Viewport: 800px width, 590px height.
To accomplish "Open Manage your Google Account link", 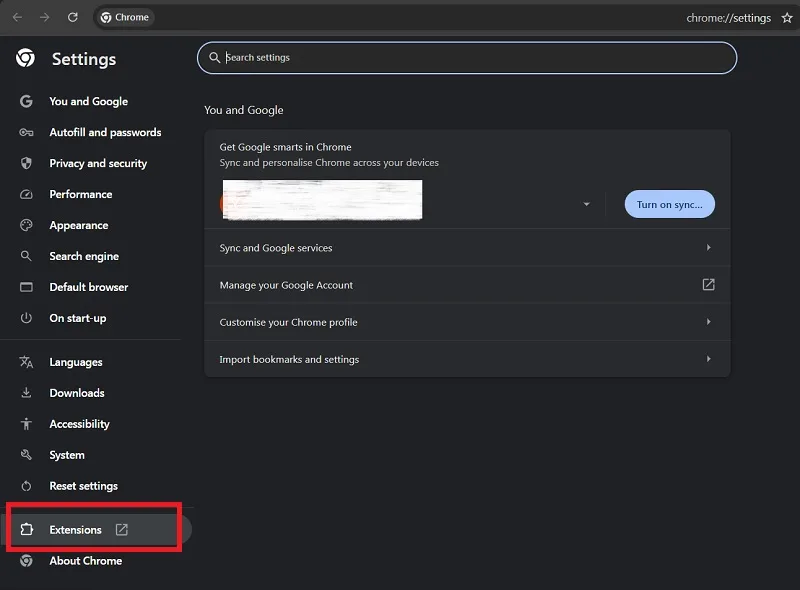I will pyautogui.click(x=467, y=285).
